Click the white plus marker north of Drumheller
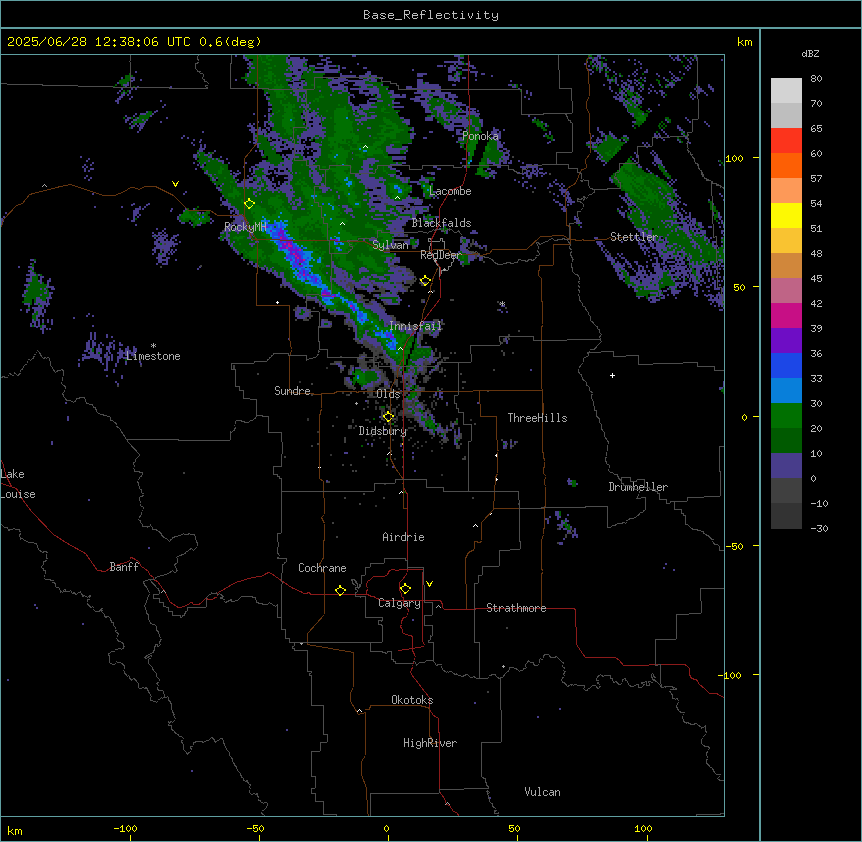The image size is (862, 842). 612,375
